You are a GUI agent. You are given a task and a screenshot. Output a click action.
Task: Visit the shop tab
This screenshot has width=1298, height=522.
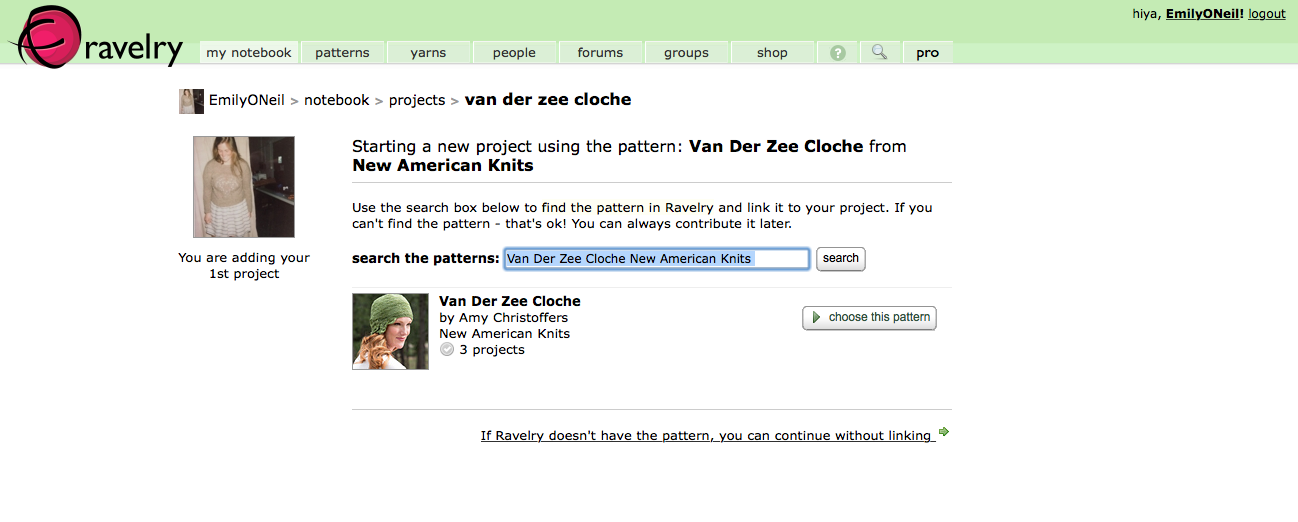(x=772, y=53)
